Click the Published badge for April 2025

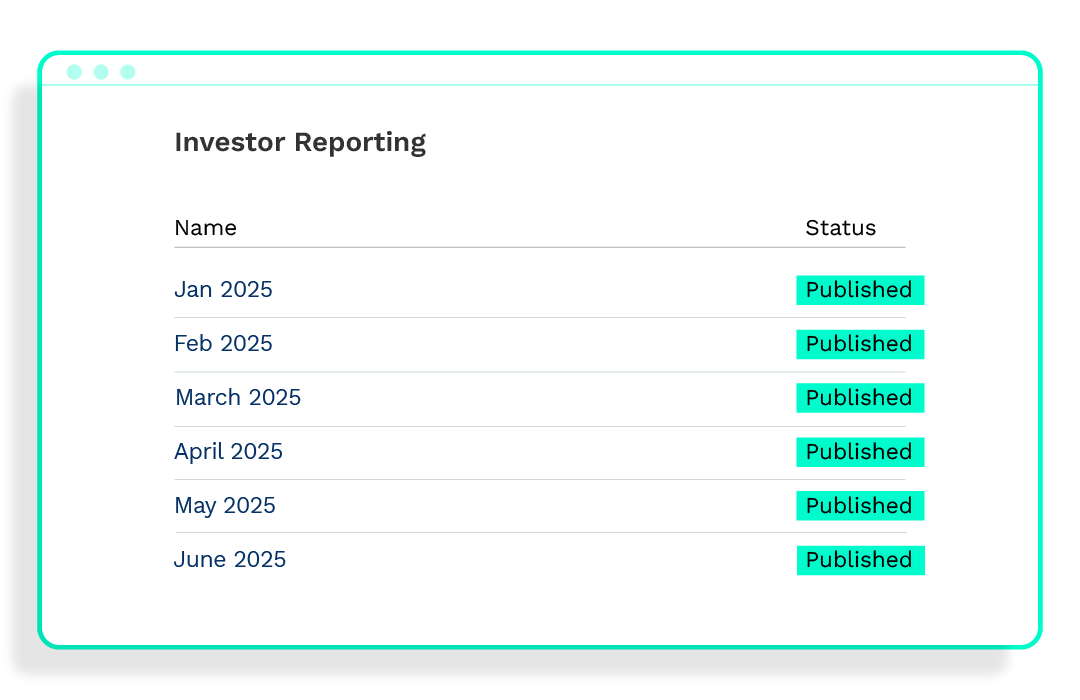860,452
